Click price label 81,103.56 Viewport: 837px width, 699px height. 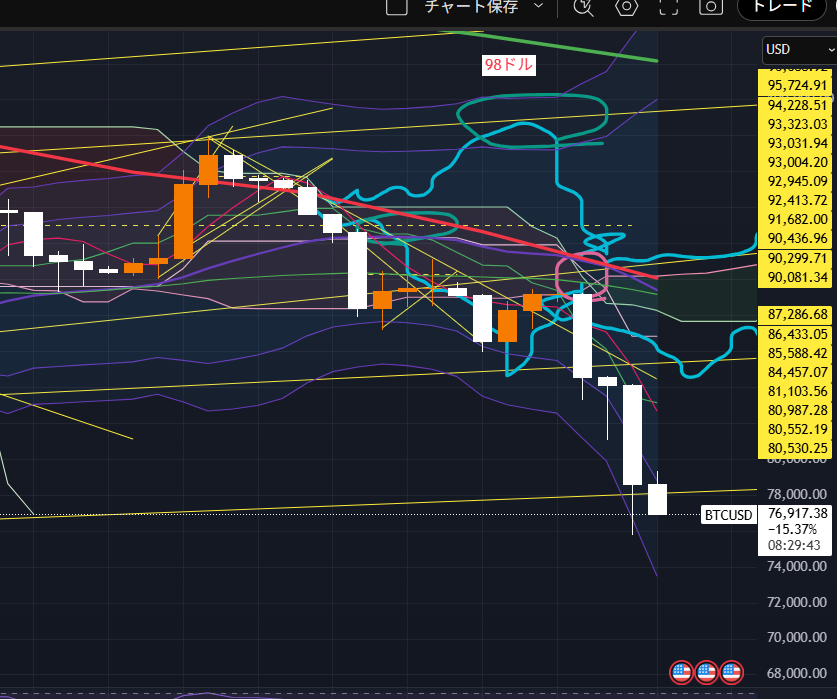tap(796, 391)
